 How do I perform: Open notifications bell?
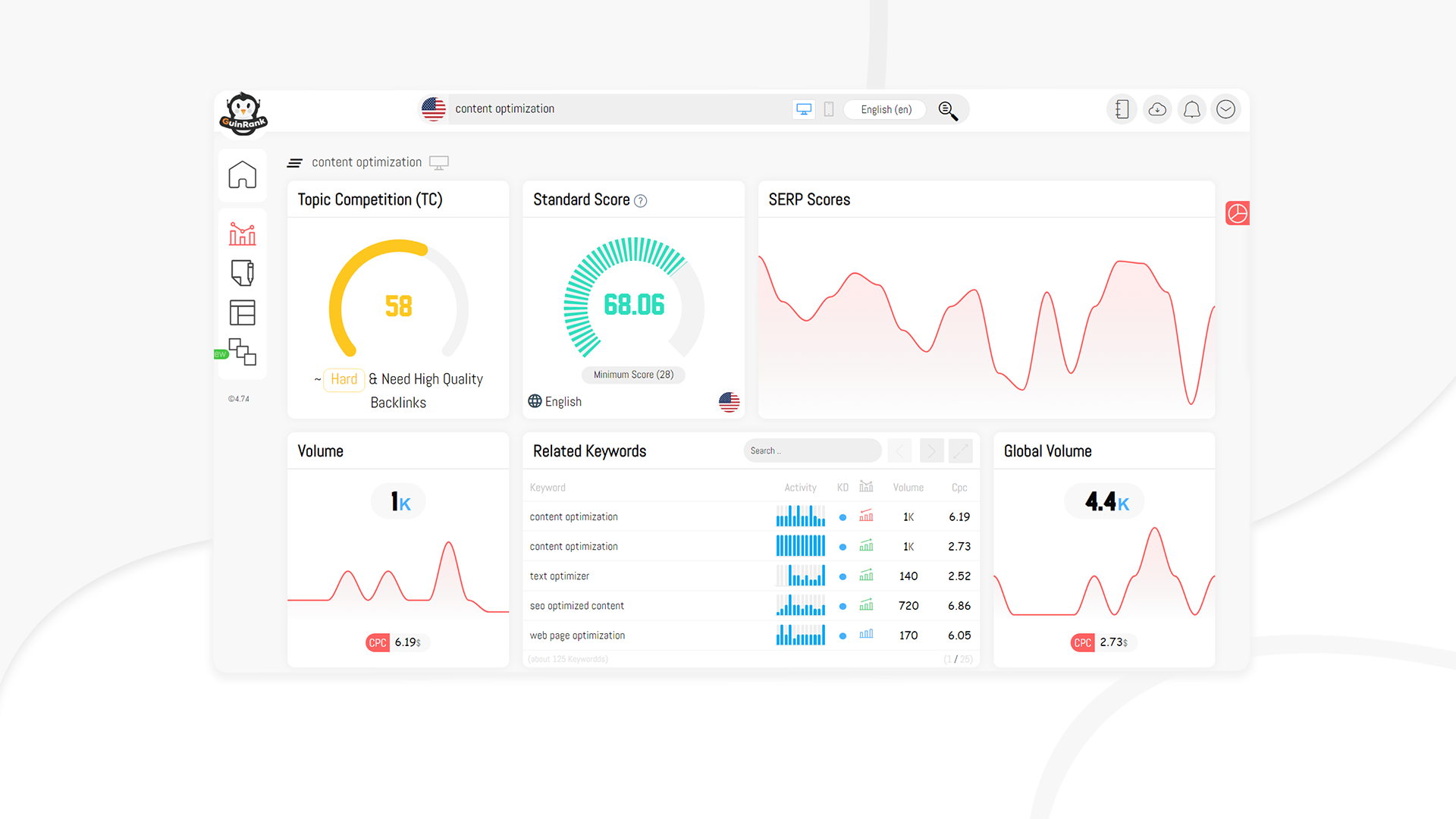pos(1192,109)
